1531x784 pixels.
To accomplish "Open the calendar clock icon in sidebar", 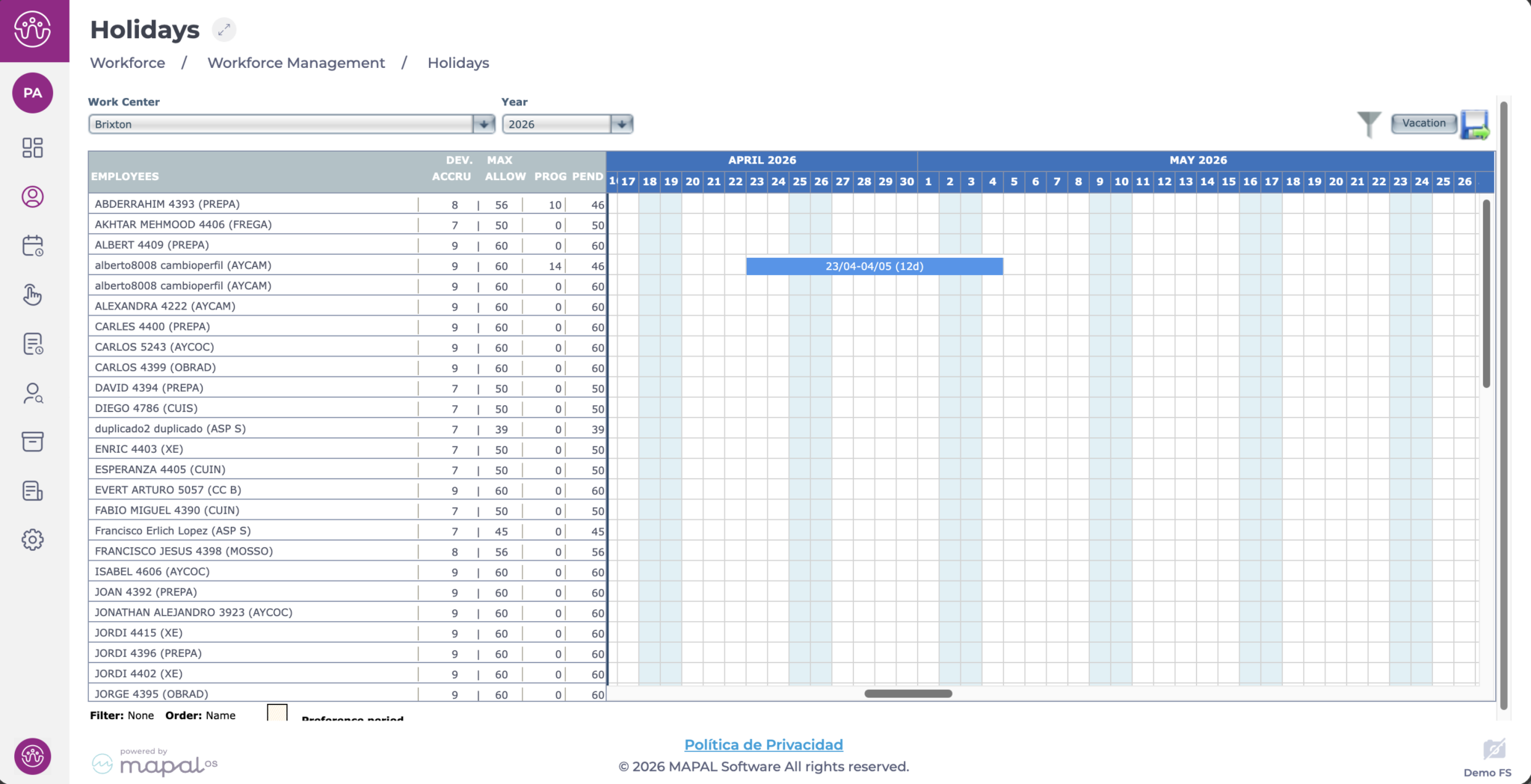I will click(33, 246).
